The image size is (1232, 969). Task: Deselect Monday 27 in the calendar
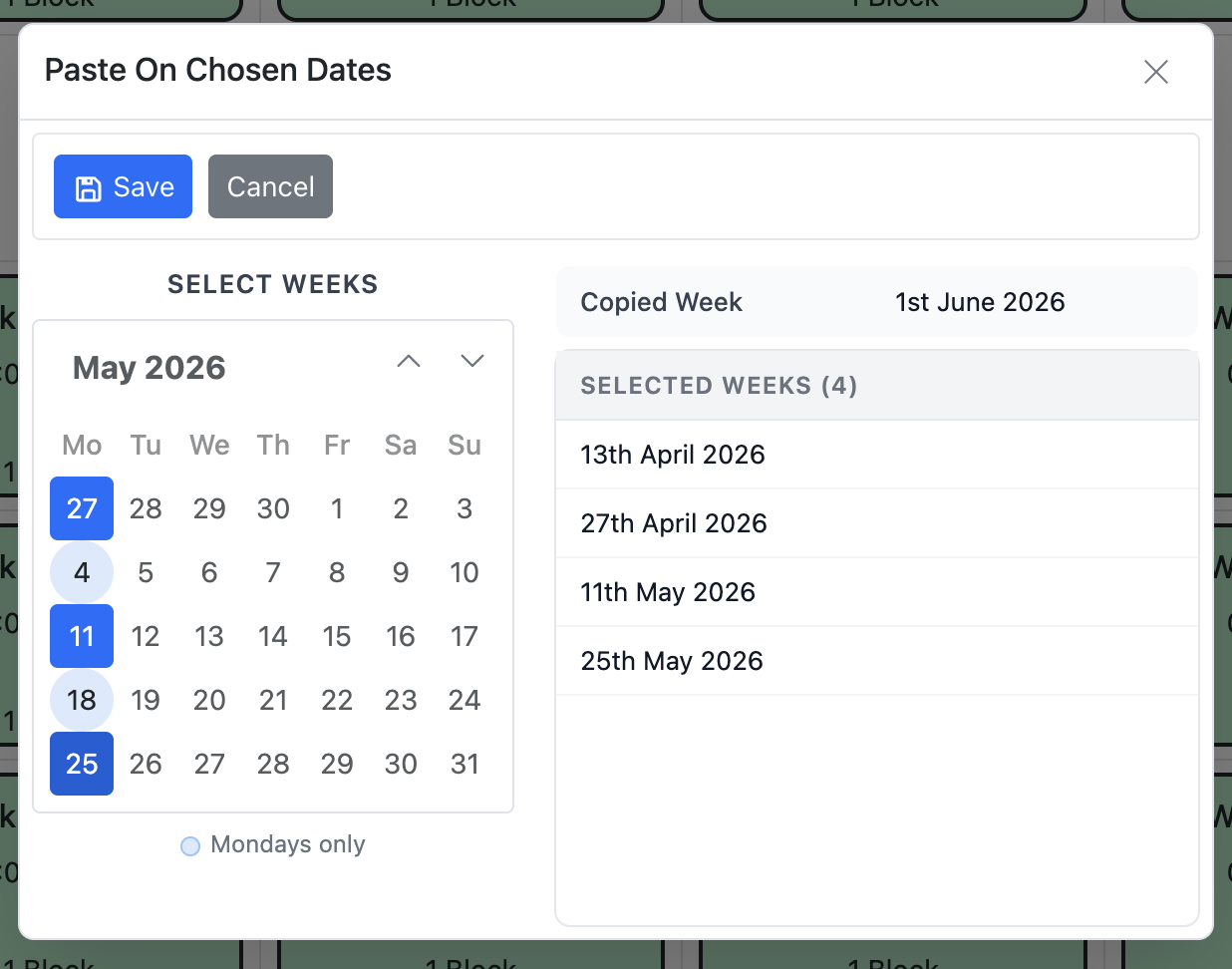(x=82, y=508)
